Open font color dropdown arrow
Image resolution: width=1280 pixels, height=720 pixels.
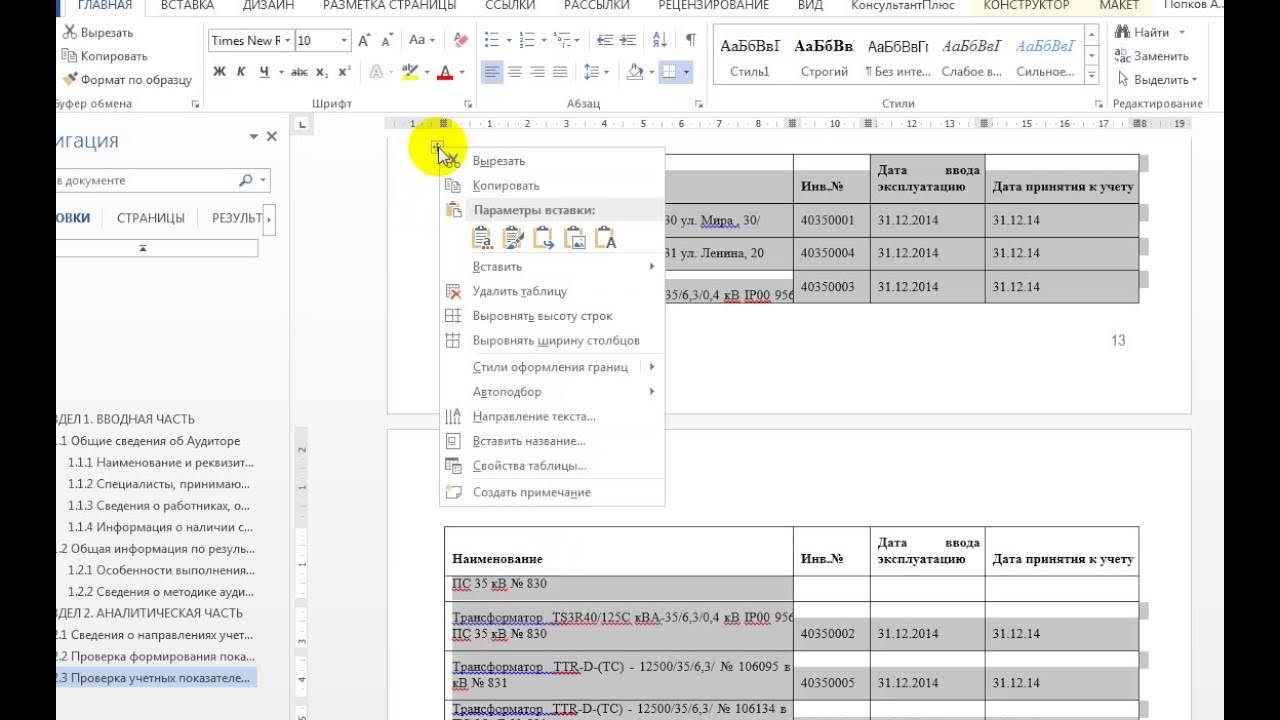(x=461, y=72)
